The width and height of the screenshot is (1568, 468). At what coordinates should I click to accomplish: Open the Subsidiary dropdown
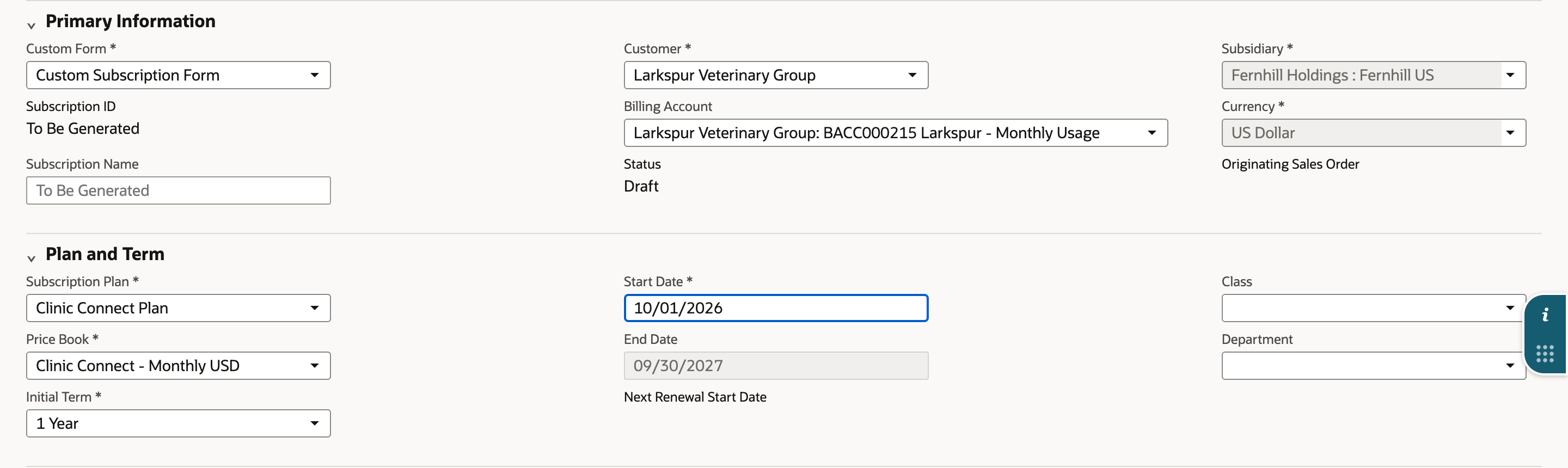(1374, 75)
